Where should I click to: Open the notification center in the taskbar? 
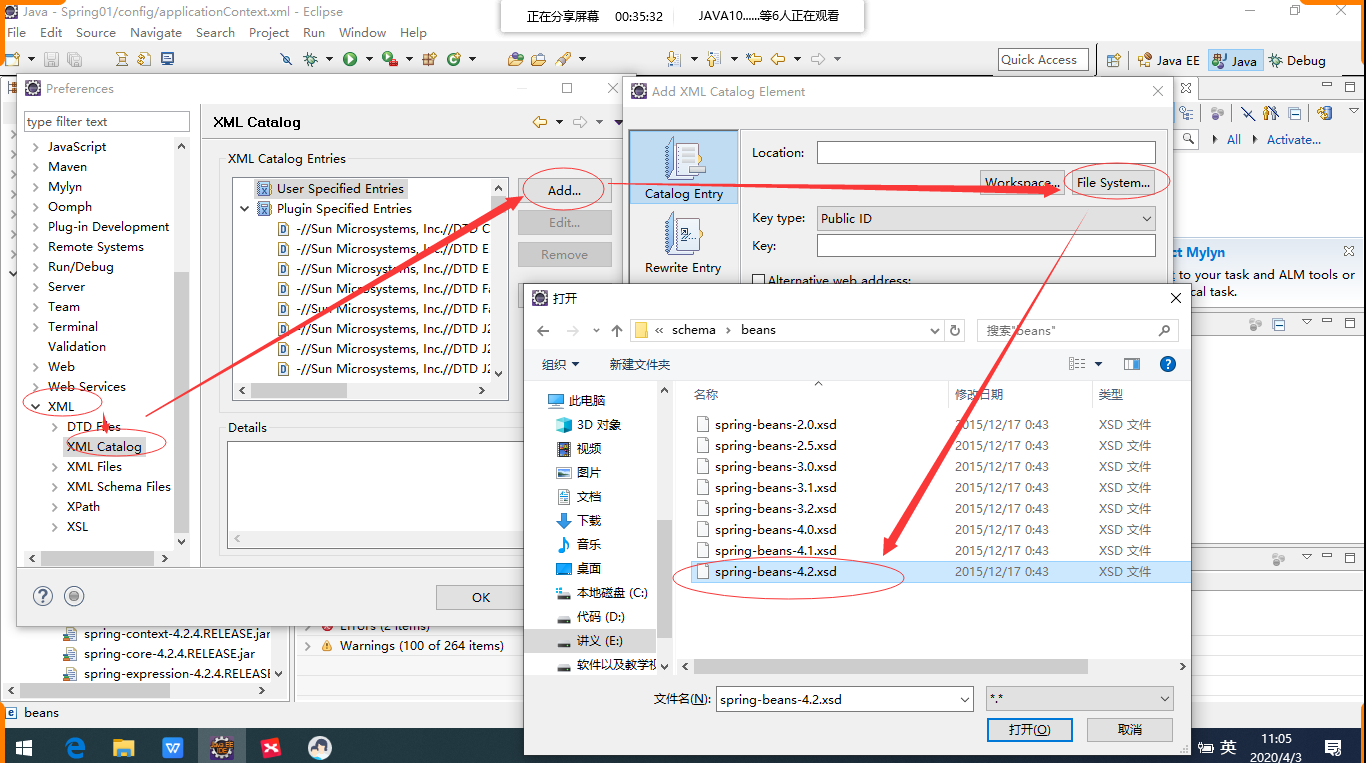(x=1333, y=747)
